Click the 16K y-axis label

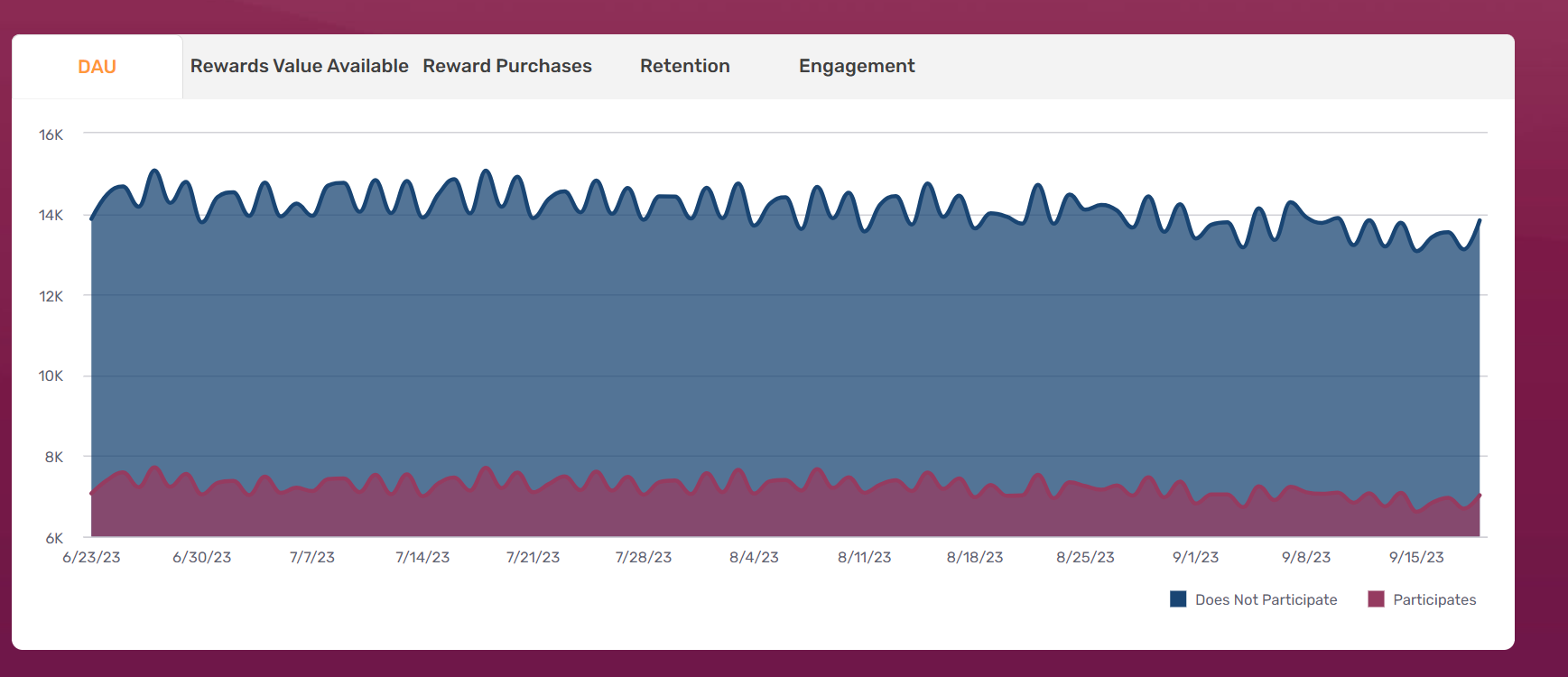pos(51,134)
